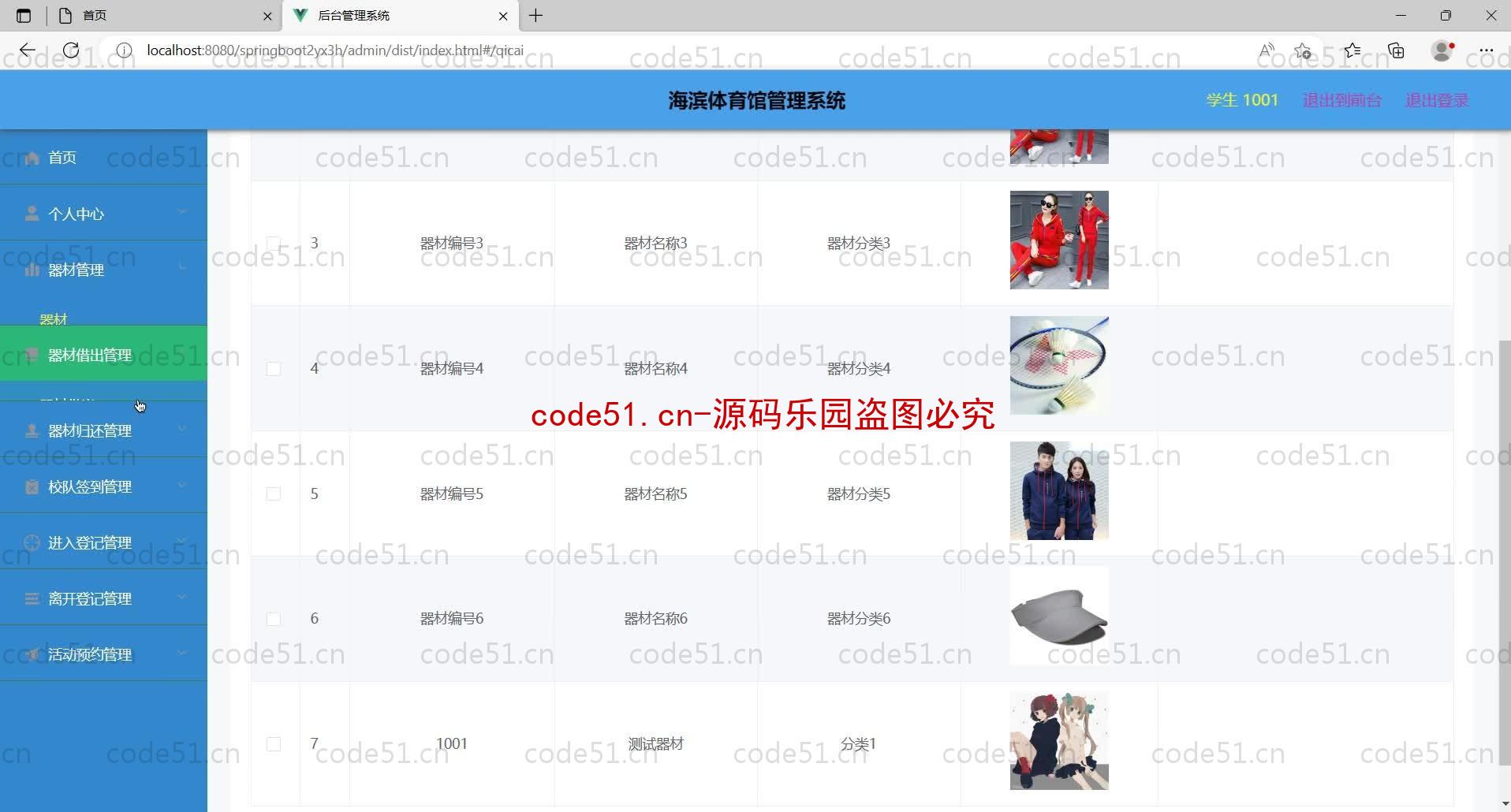
Task: Open the site information icon in the address bar
Action: [124, 50]
